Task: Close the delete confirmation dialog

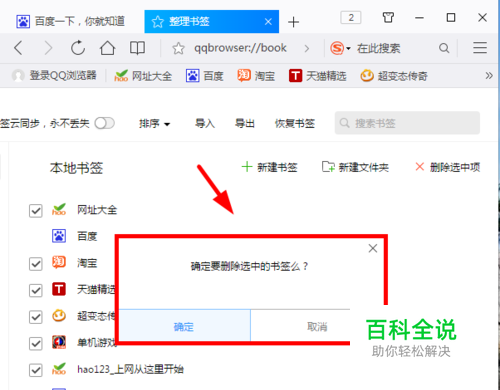Action: [x=373, y=248]
